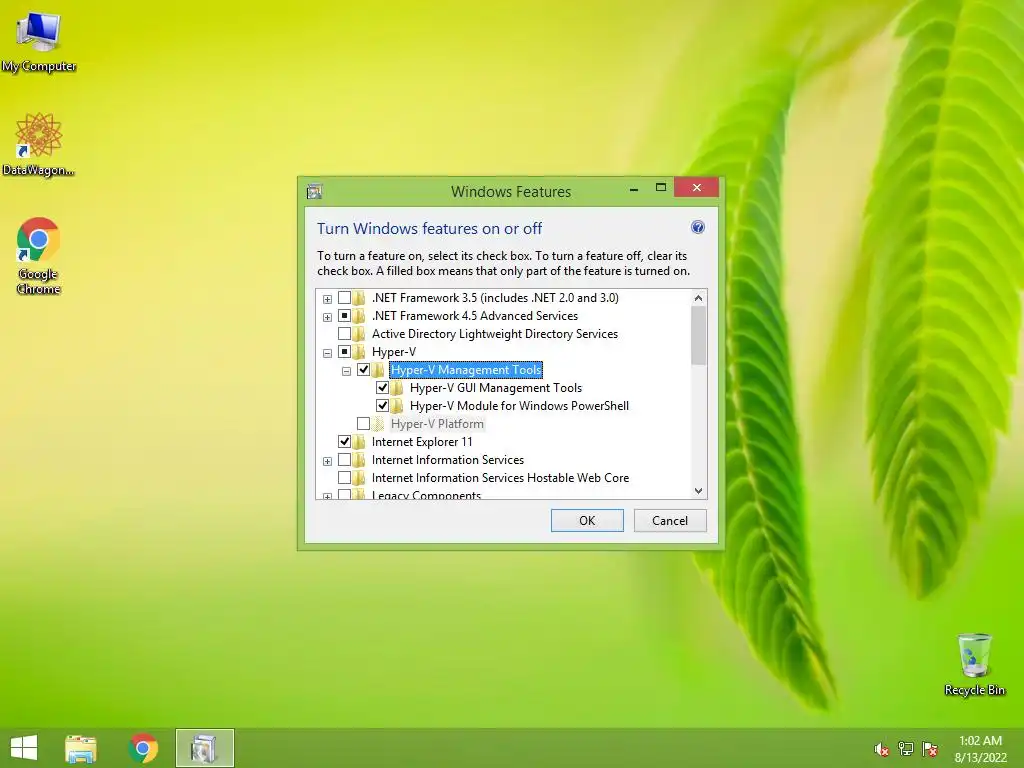Click the Active Directory Lightweight folder icon
This screenshot has height=768, width=1024.
pyautogui.click(x=359, y=334)
